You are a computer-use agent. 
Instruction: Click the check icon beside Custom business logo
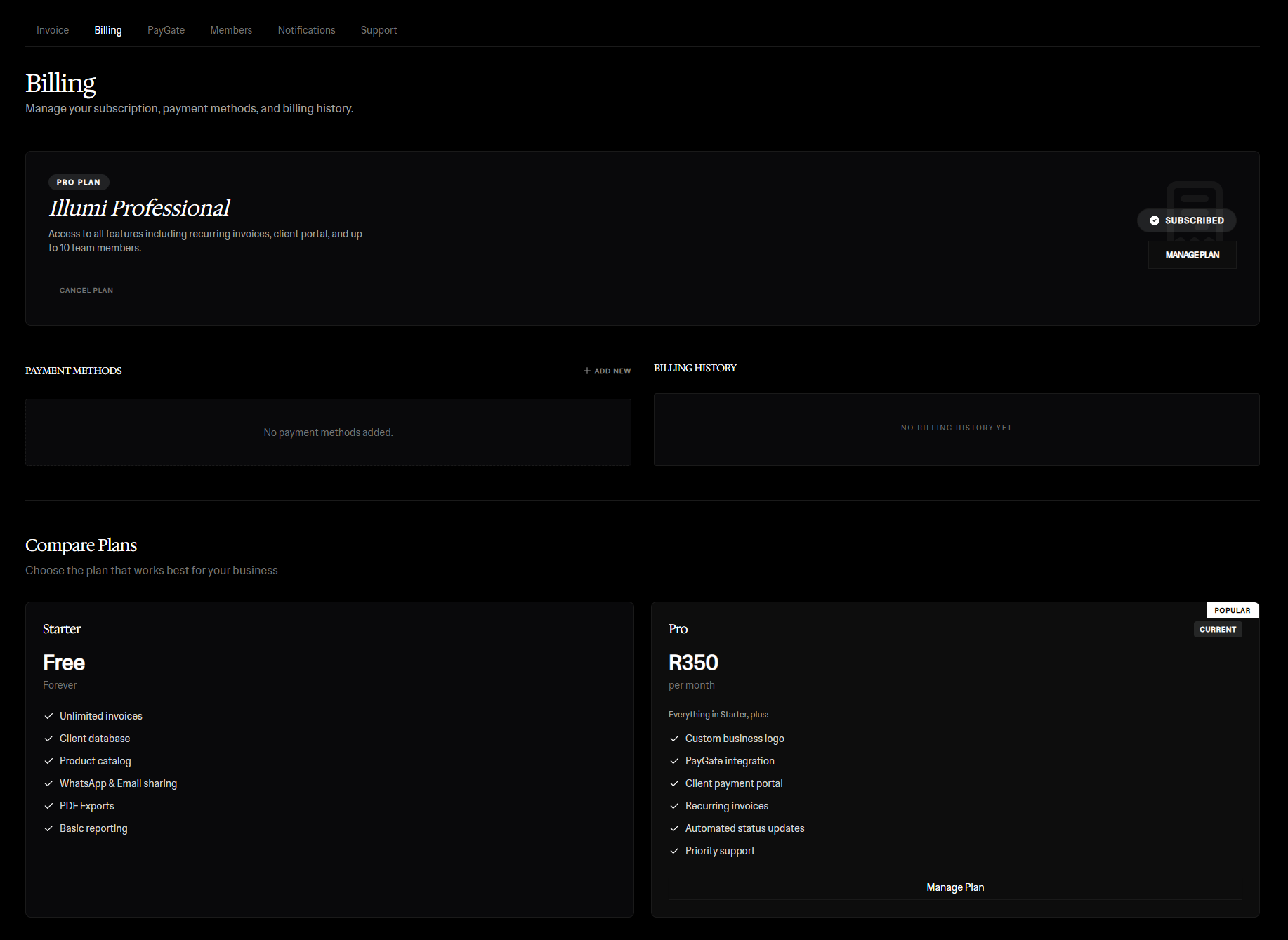click(x=674, y=739)
